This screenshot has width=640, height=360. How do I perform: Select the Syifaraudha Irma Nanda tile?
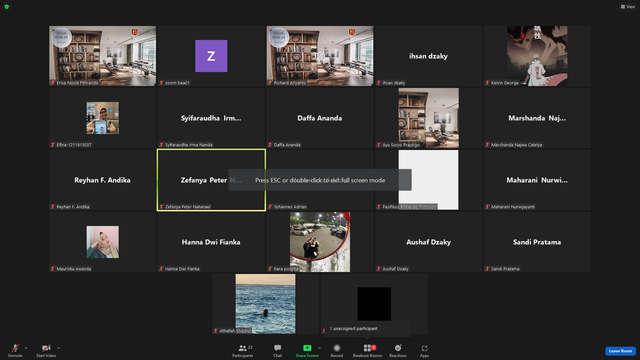coord(211,118)
